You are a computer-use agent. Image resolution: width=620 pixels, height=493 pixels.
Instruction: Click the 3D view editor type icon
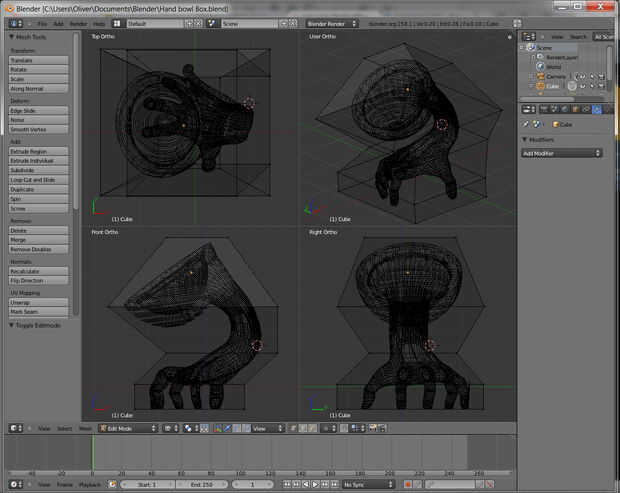point(14,428)
